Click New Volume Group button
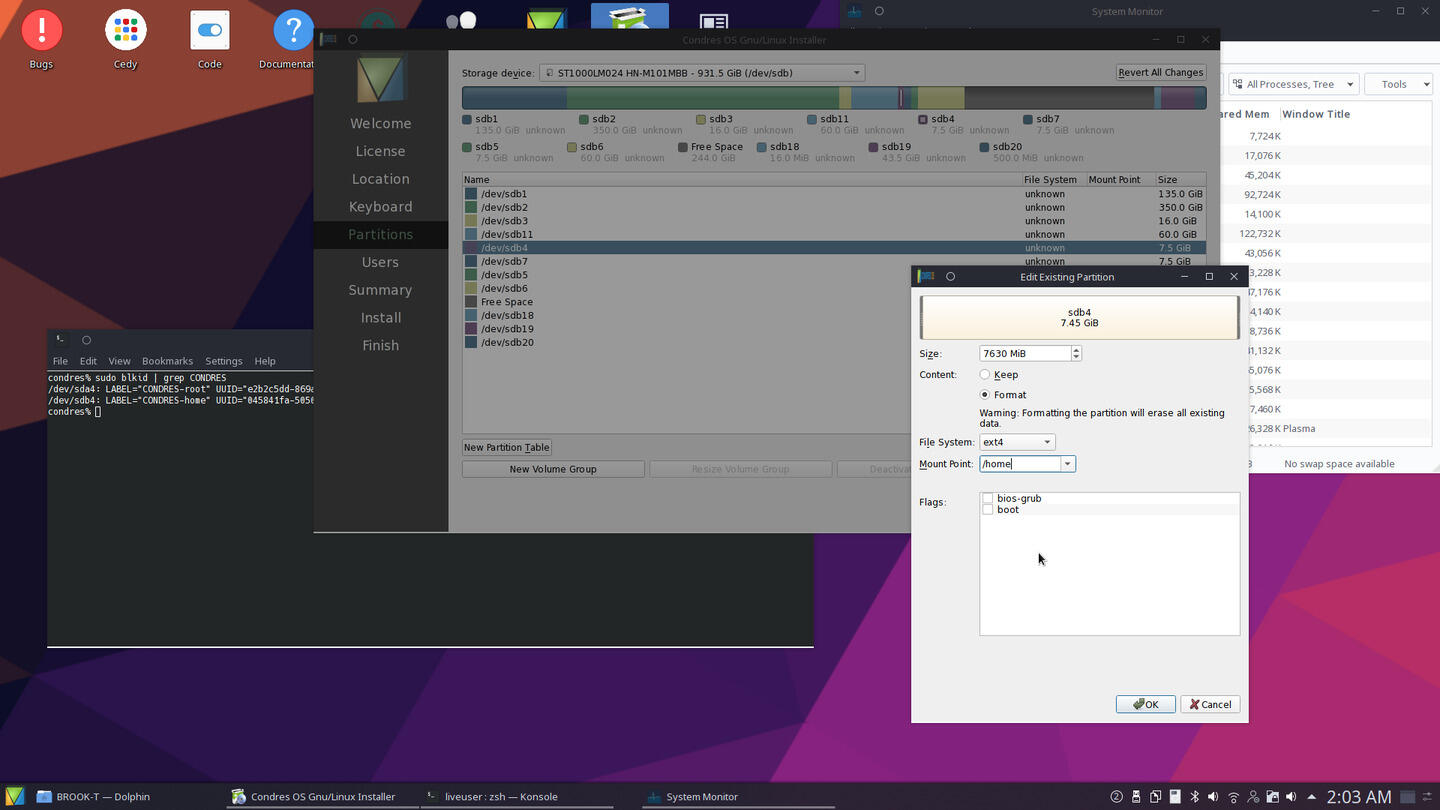The height and width of the screenshot is (810, 1440). (553, 469)
